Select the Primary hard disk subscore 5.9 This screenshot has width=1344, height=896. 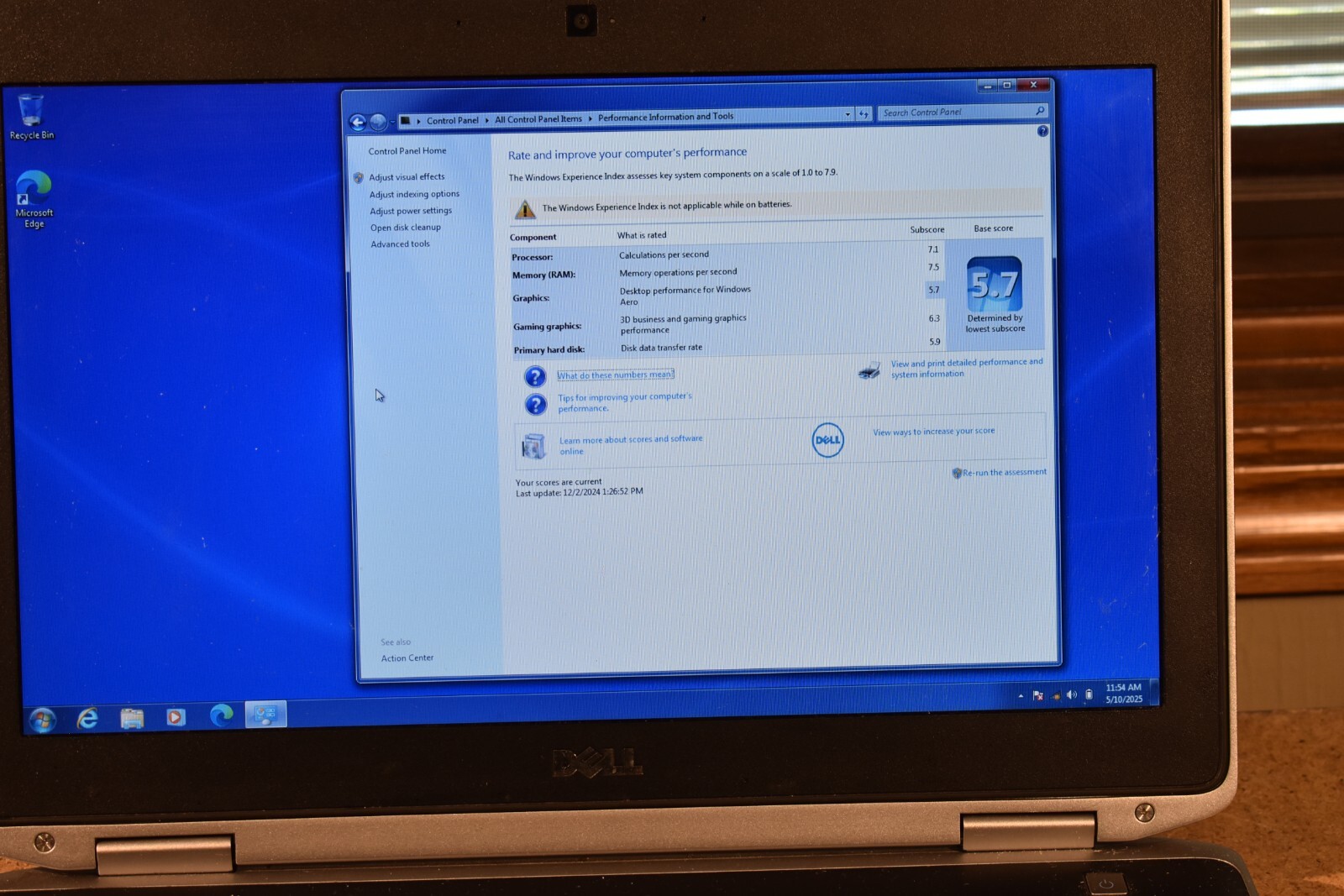click(935, 342)
